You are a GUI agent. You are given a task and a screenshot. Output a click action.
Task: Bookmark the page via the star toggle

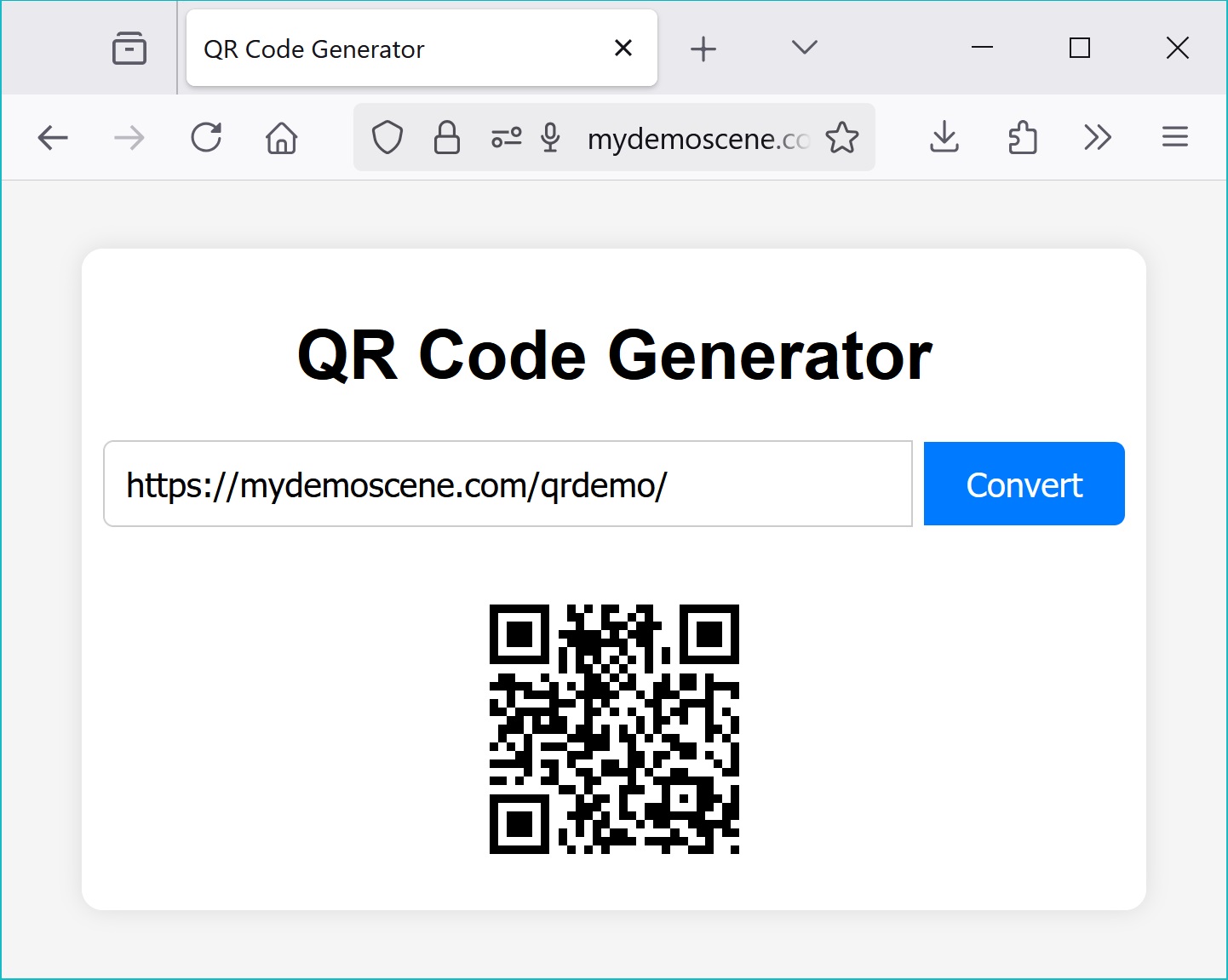click(842, 137)
